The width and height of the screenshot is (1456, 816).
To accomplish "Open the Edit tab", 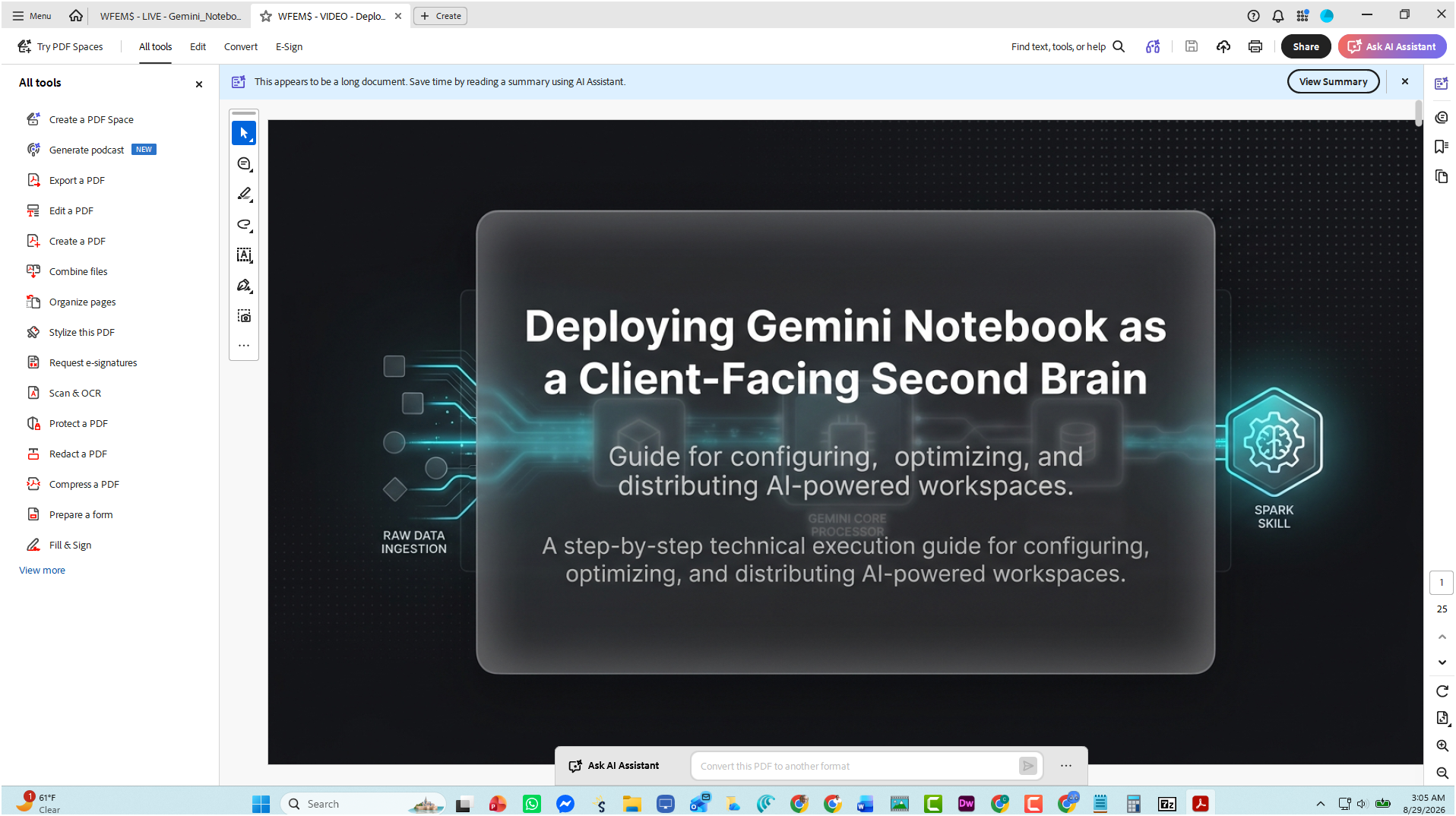I will pyautogui.click(x=198, y=46).
